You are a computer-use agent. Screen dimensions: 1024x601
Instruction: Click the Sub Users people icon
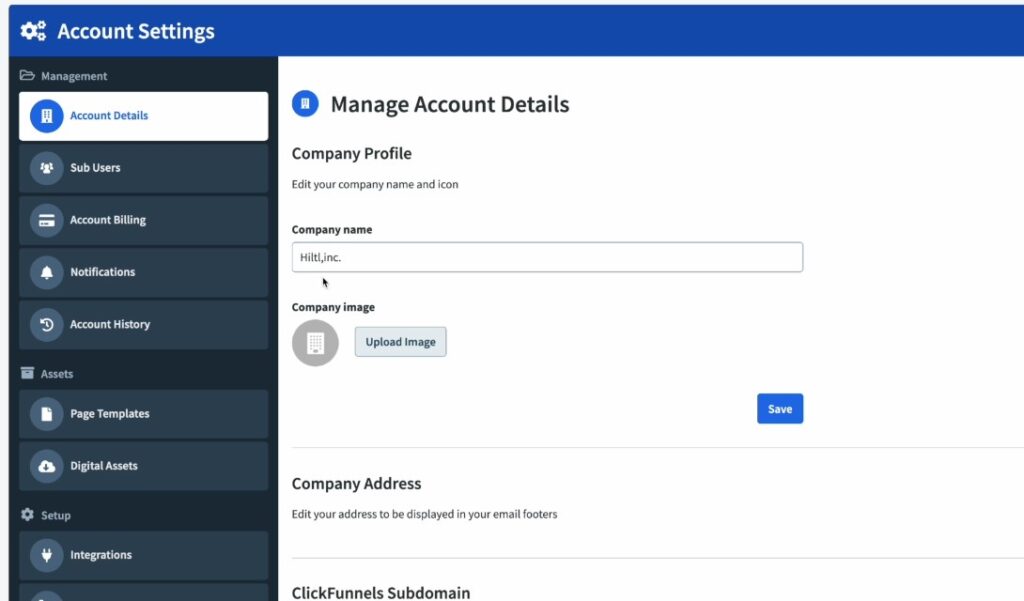[x=46, y=168]
